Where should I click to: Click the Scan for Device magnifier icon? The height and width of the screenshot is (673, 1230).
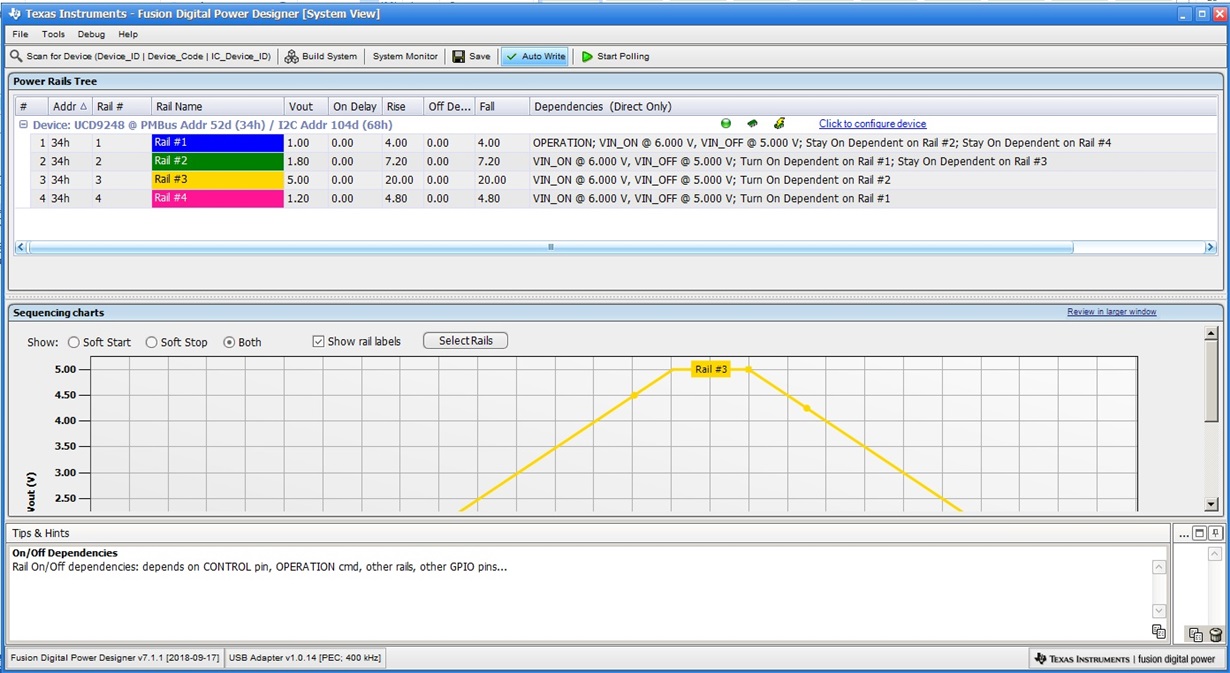(16, 57)
